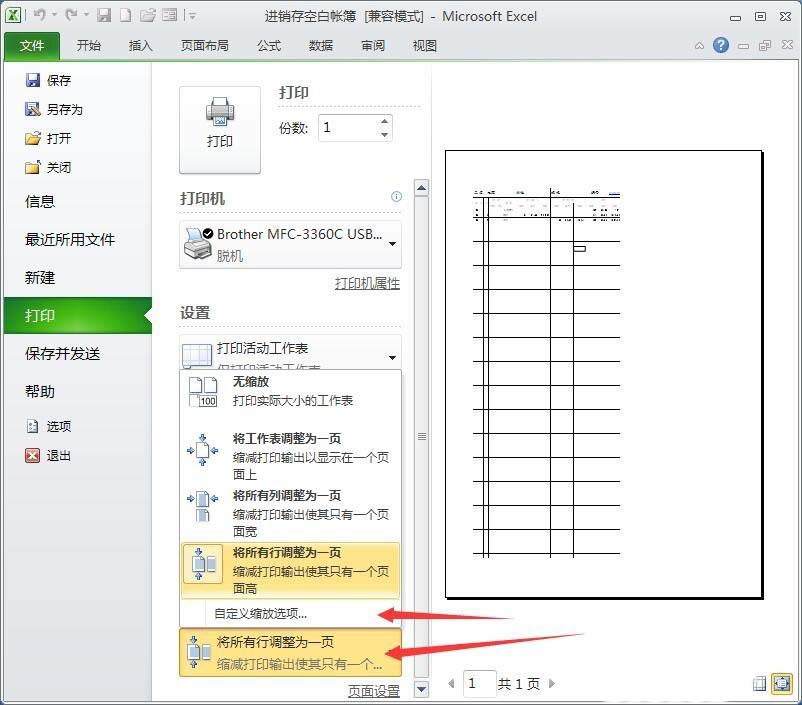This screenshot has width=802, height=705.
Task: Click the large 打印 (Print) button
Action: pos(220,130)
